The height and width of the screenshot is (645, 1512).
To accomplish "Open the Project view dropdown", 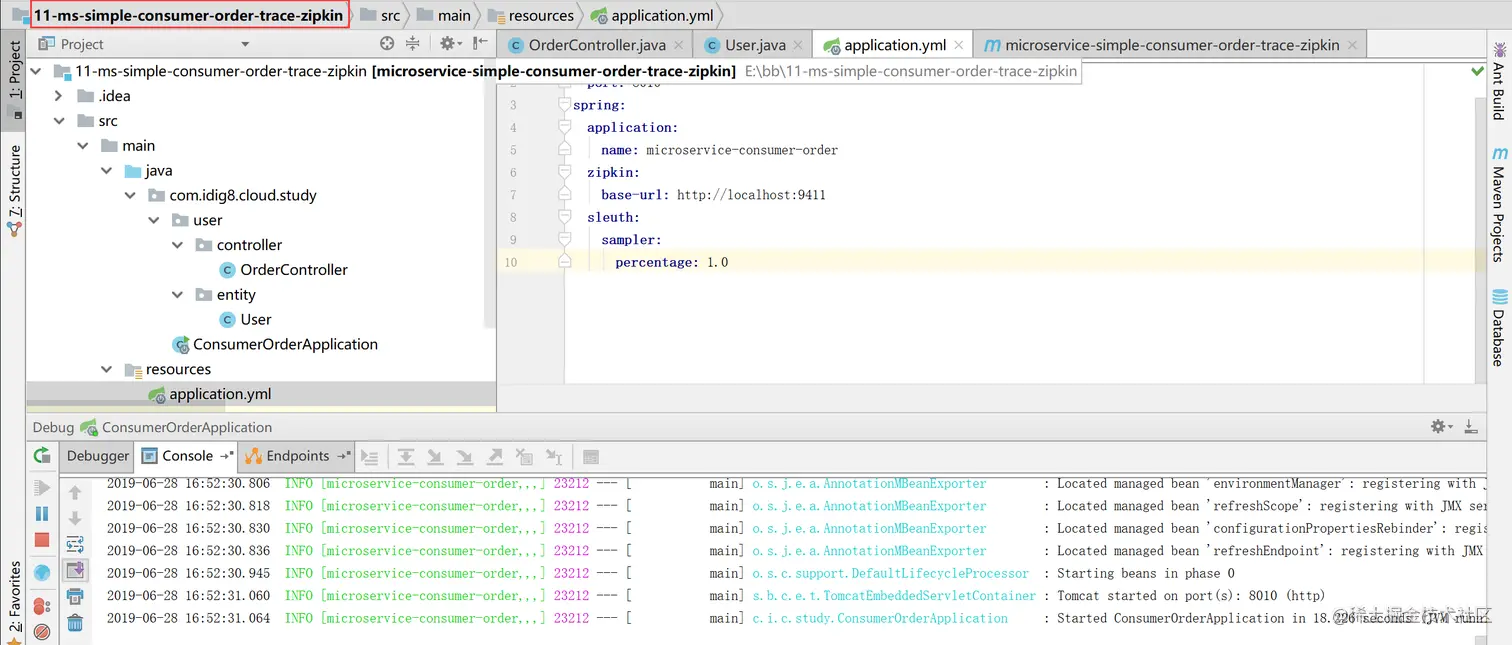I will [x=245, y=44].
